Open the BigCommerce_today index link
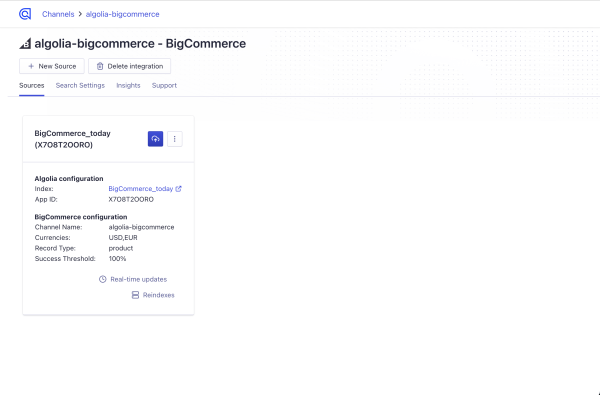600x395 pixels. point(141,189)
